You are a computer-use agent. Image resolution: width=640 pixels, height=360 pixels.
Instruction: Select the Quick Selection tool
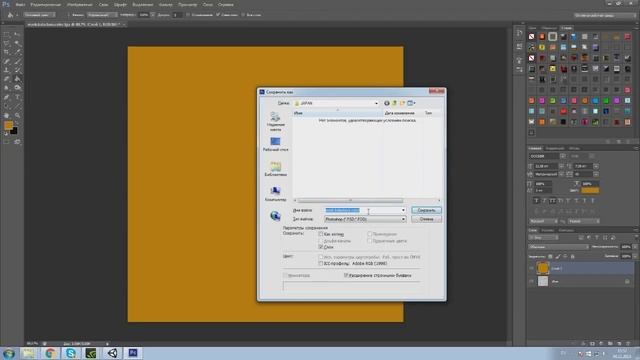click(x=17, y=44)
